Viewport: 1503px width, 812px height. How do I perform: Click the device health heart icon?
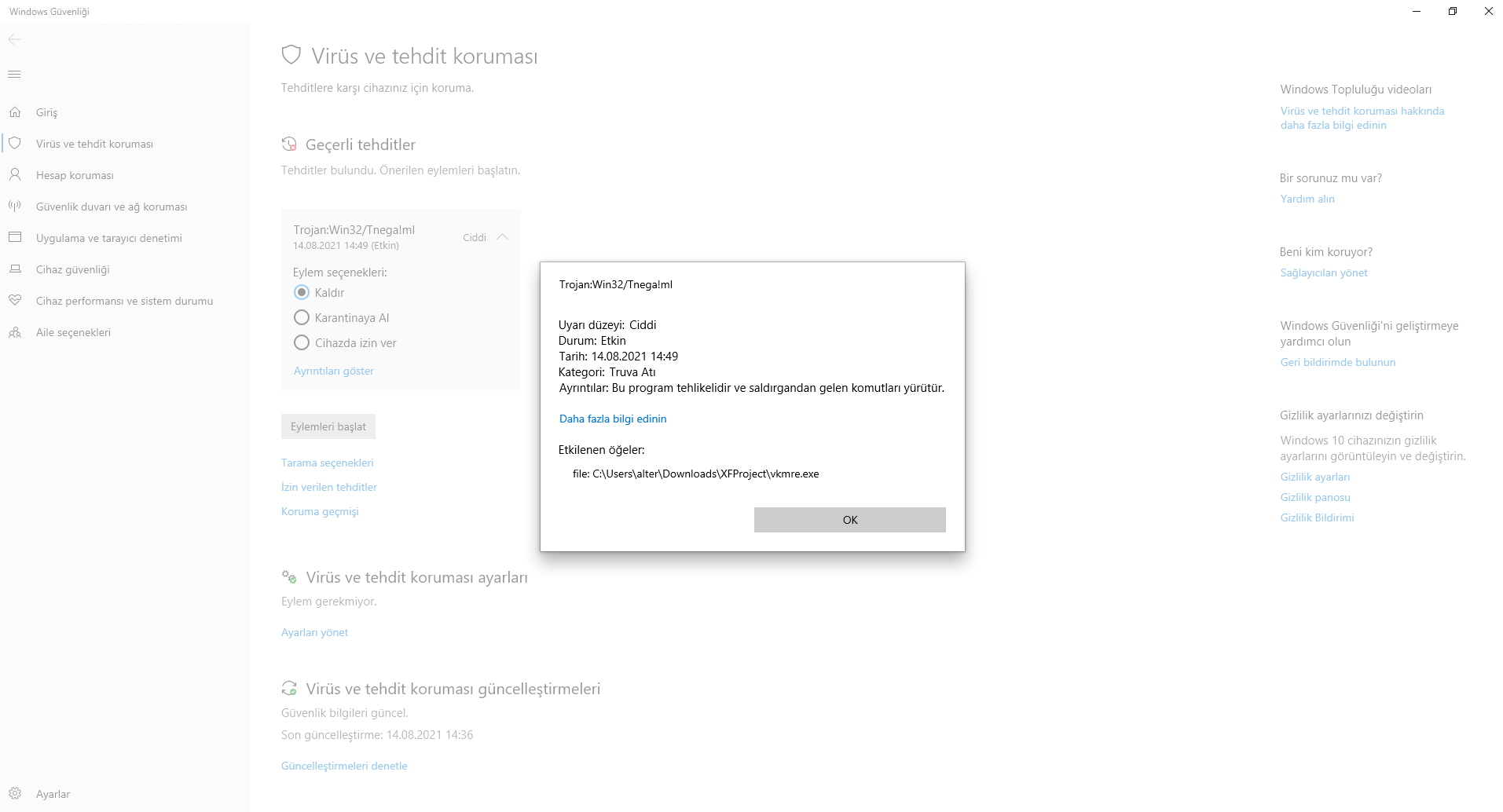click(15, 300)
